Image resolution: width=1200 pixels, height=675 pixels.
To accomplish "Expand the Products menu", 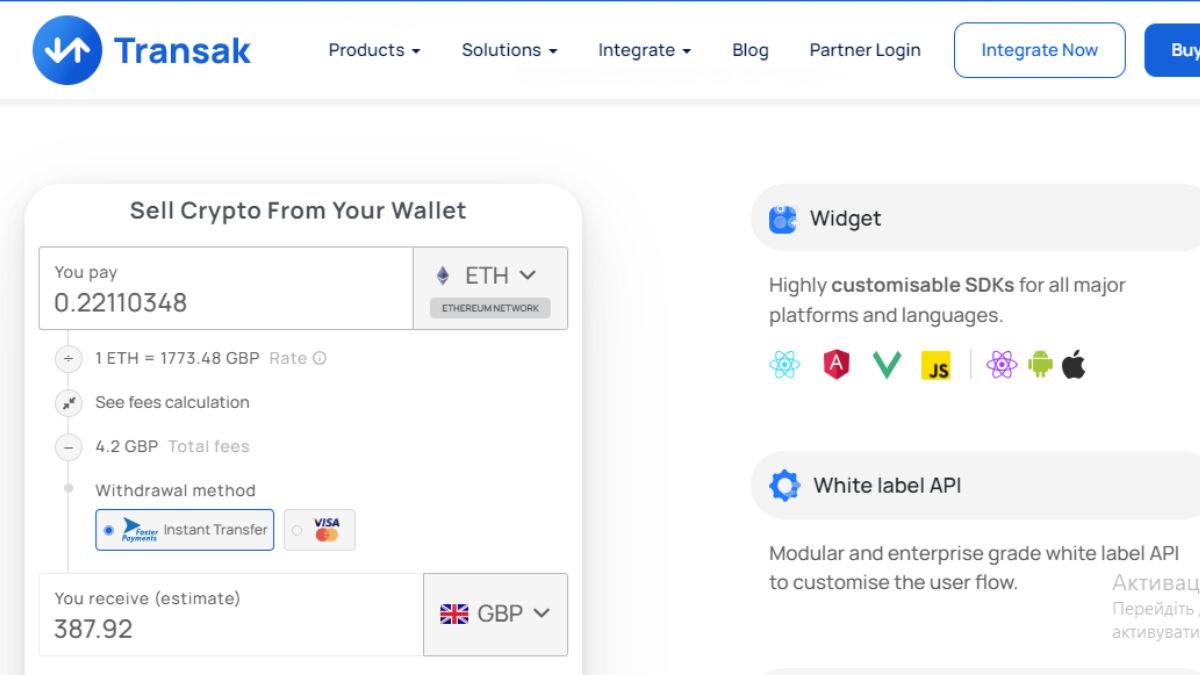I will pyautogui.click(x=374, y=50).
